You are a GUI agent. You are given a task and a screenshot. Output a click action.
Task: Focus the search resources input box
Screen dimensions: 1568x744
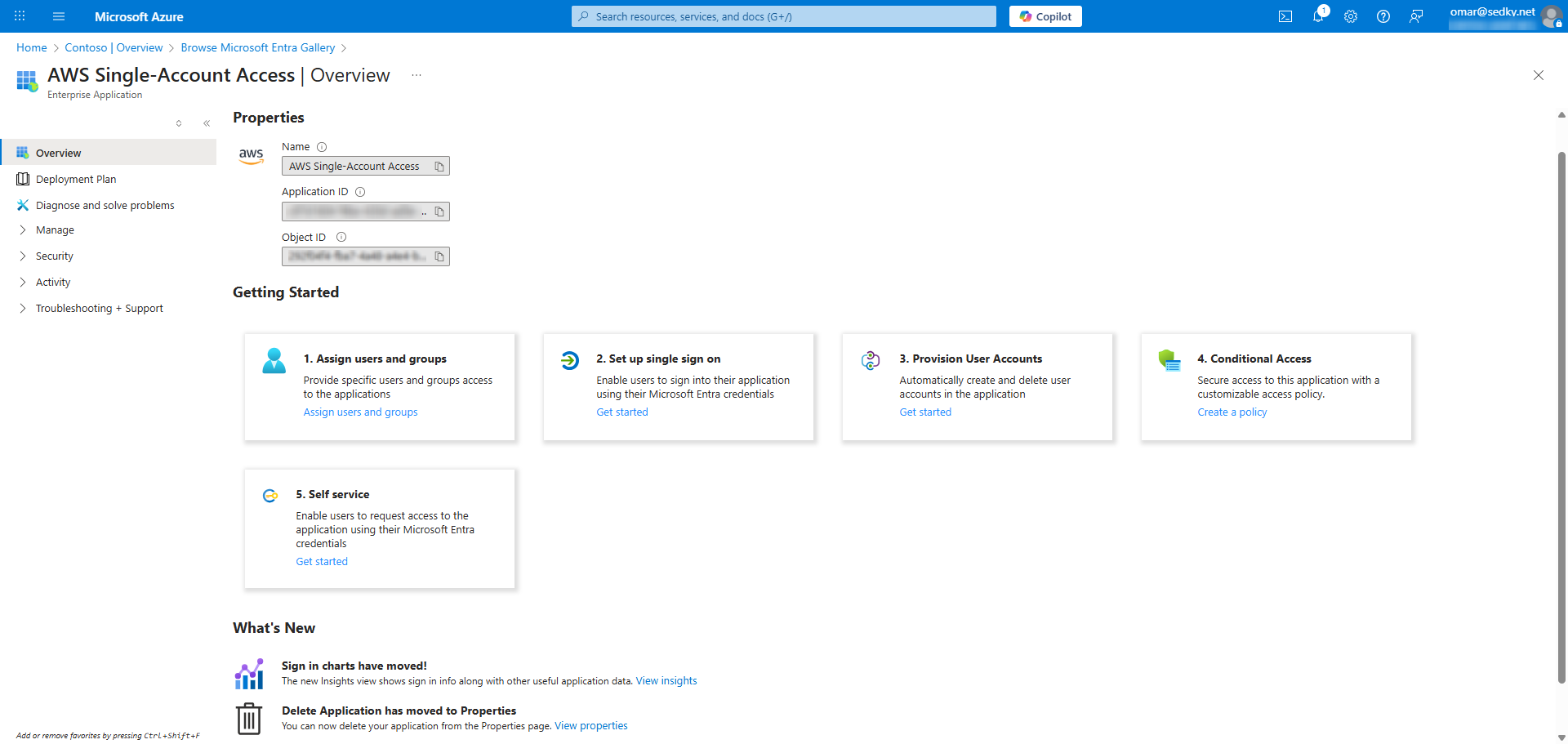pos(784,16)
